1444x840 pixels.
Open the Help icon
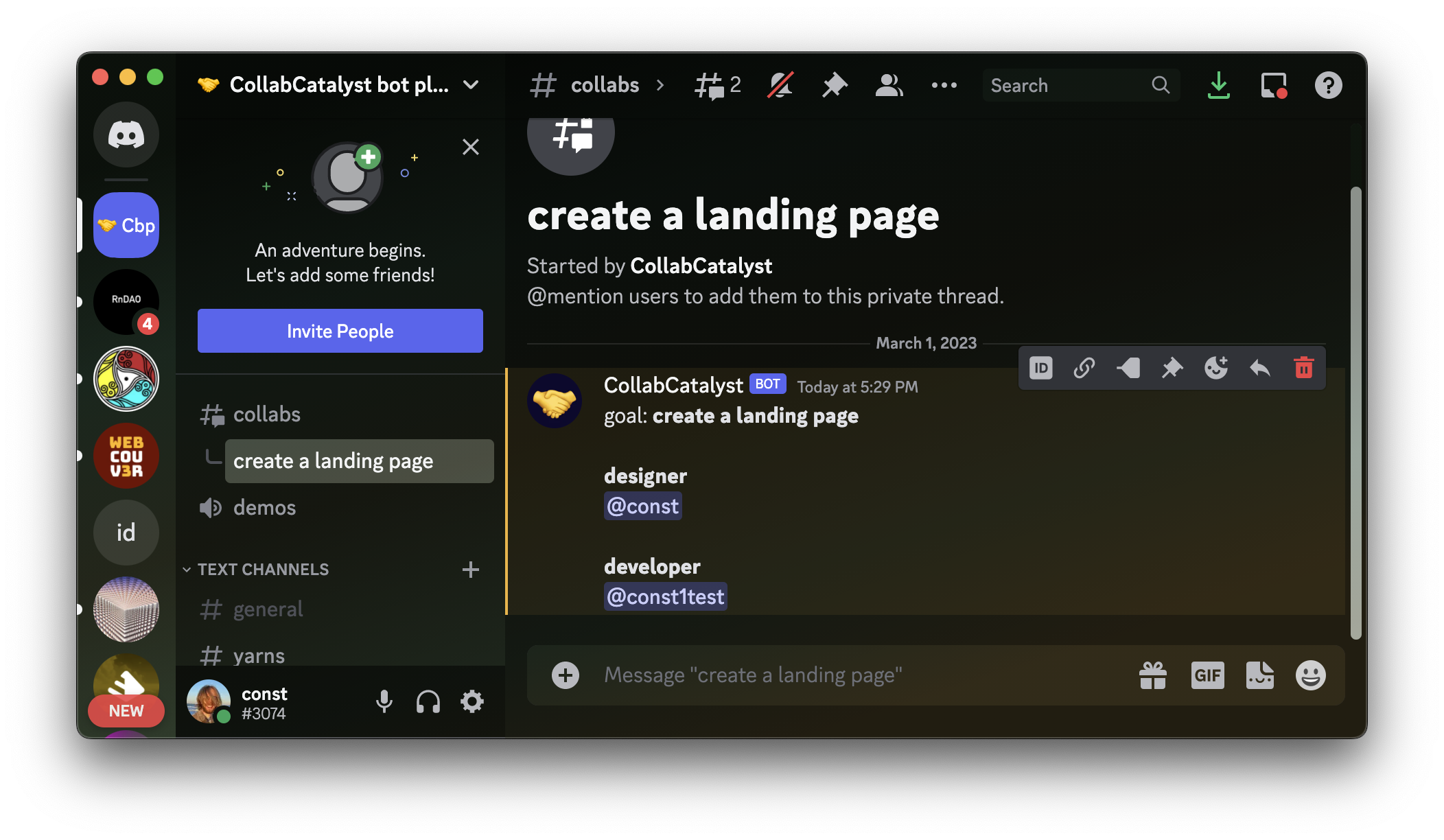point(1329,85)
